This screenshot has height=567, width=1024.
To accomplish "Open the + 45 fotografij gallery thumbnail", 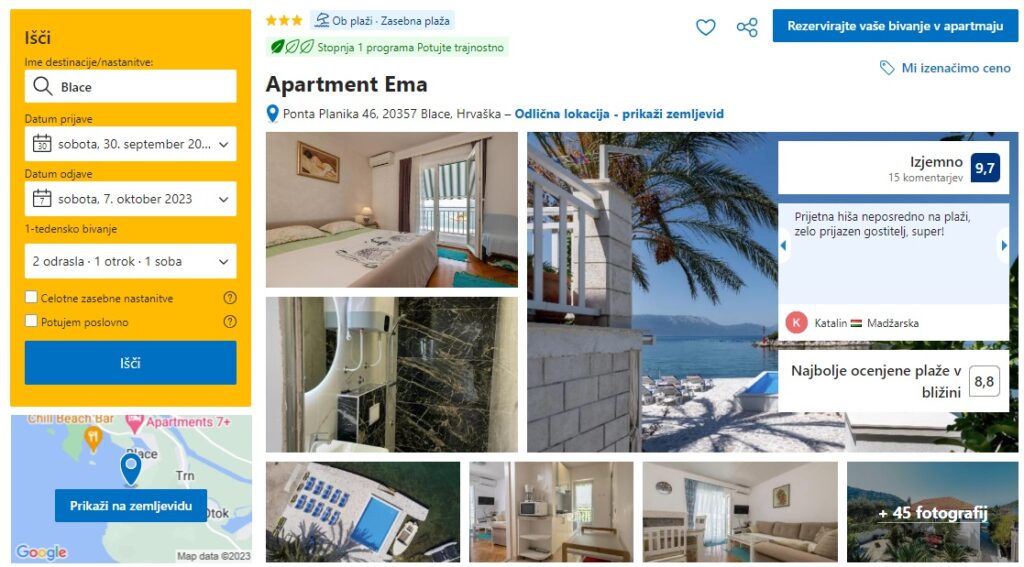I will click(x=932, y=512).
